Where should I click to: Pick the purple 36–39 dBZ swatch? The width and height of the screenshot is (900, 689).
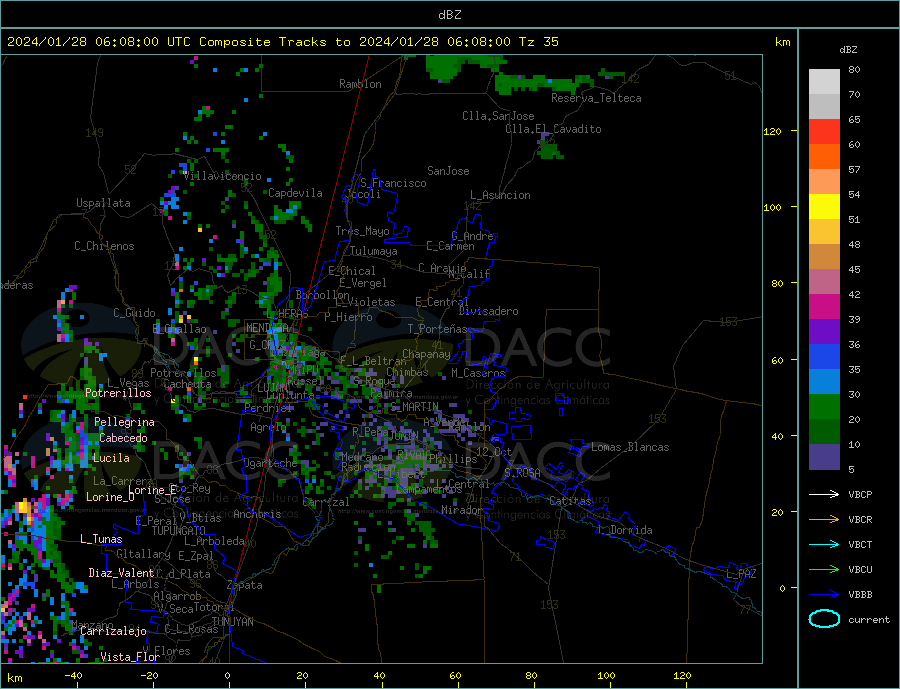tap(824, 332)
